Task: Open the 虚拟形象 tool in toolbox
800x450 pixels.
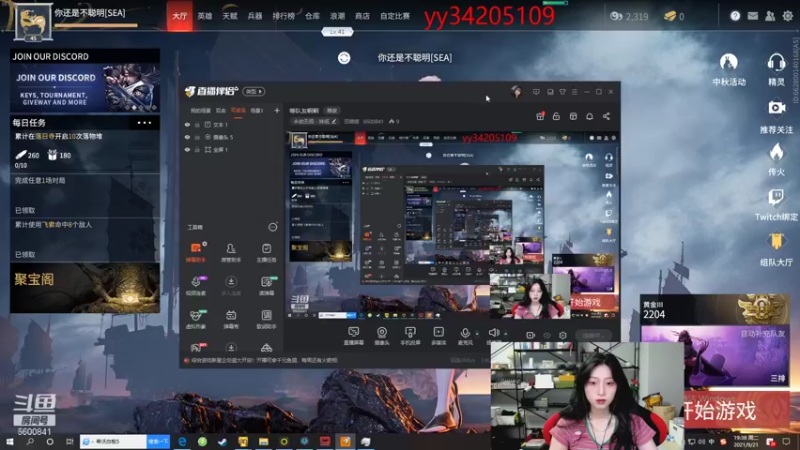Action: pos(195,319)
